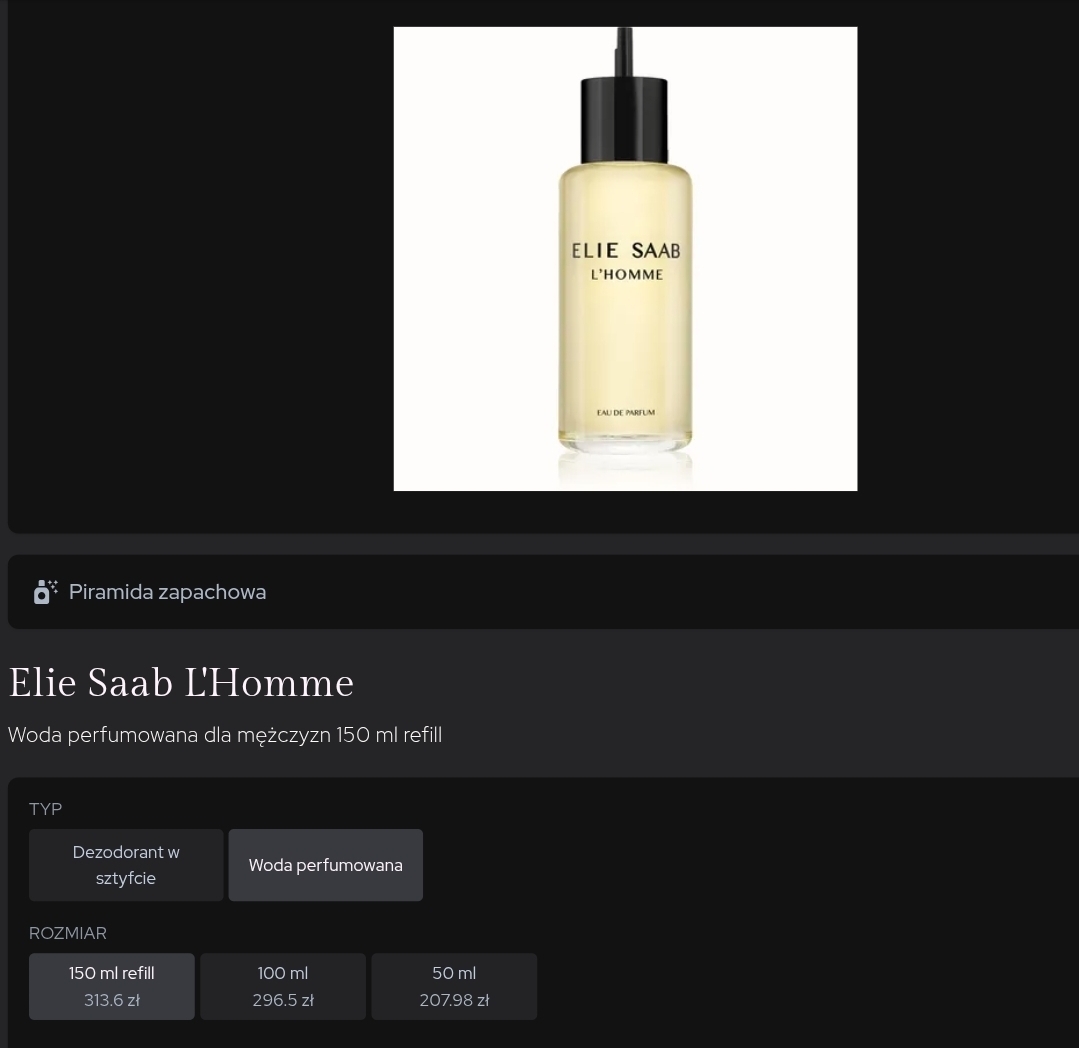This screenshot has width=1079, height=1048.
Task: Click the Piramida zapachowa text label
Action: coord(167,592)
